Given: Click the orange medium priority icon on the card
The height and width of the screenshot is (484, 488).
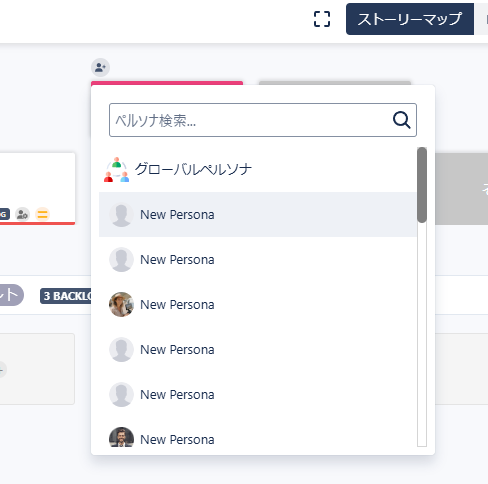Looking at the screenshot, I should 42,214.
